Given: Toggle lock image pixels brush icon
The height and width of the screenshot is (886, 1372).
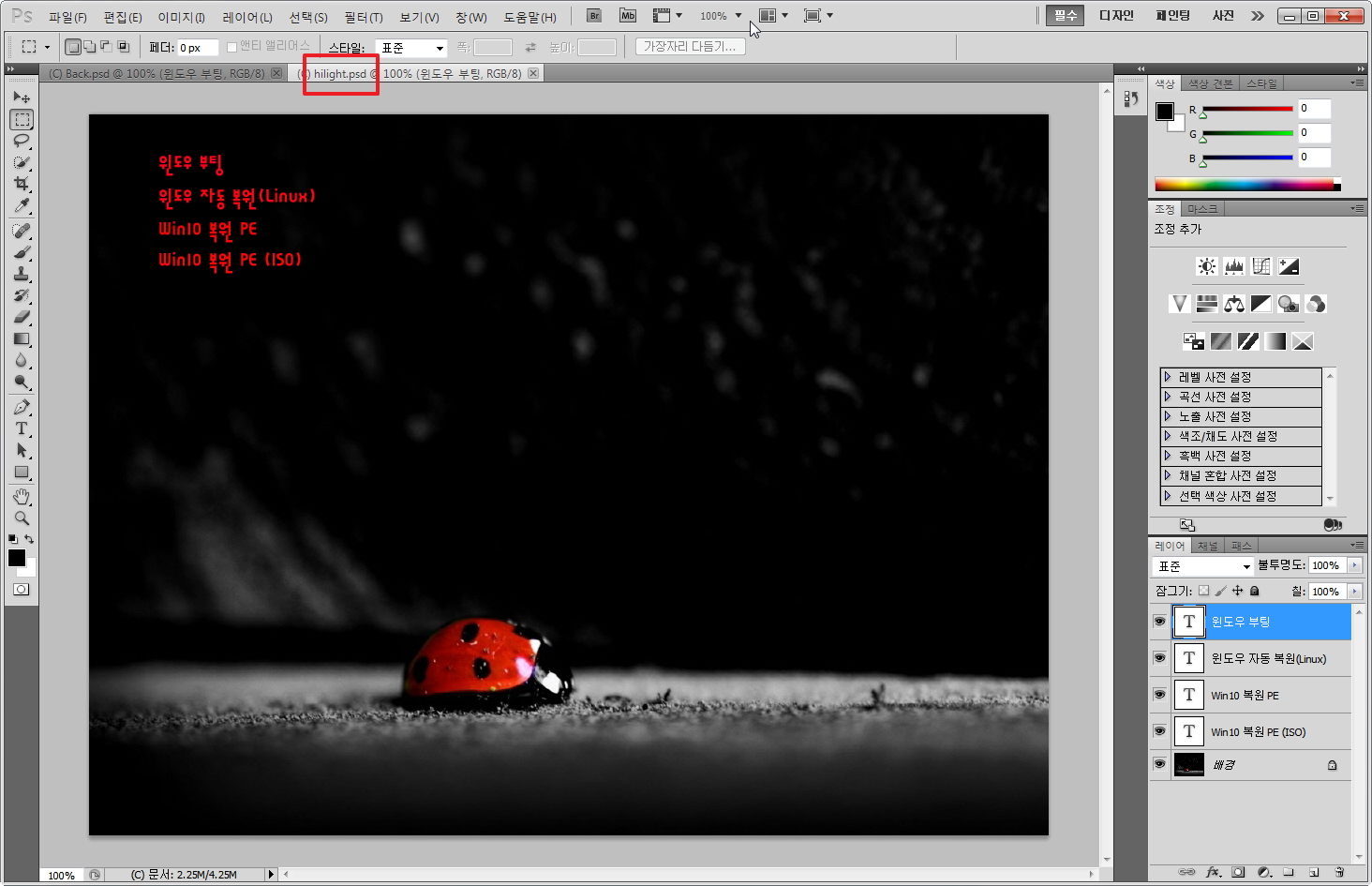Looking at the screenshot, I should coord(1220,591).
